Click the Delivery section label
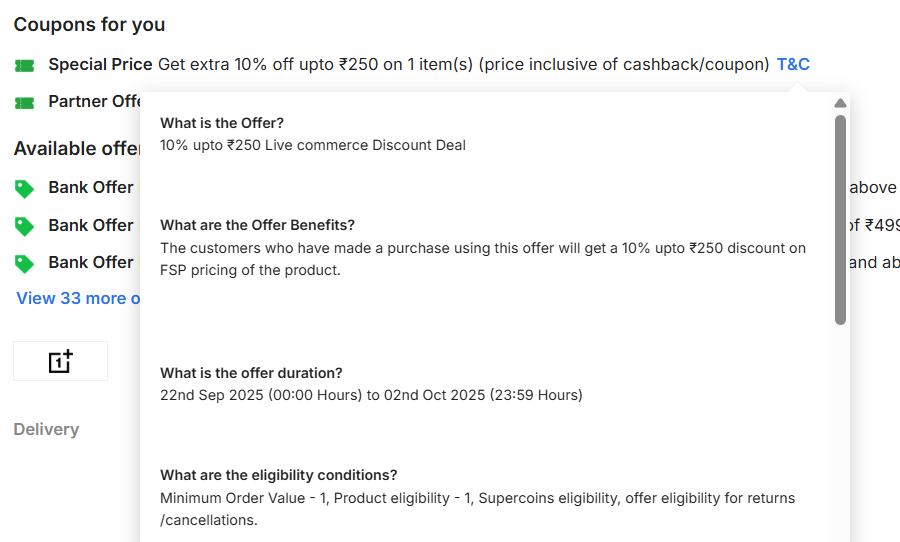 pos(46,429)
